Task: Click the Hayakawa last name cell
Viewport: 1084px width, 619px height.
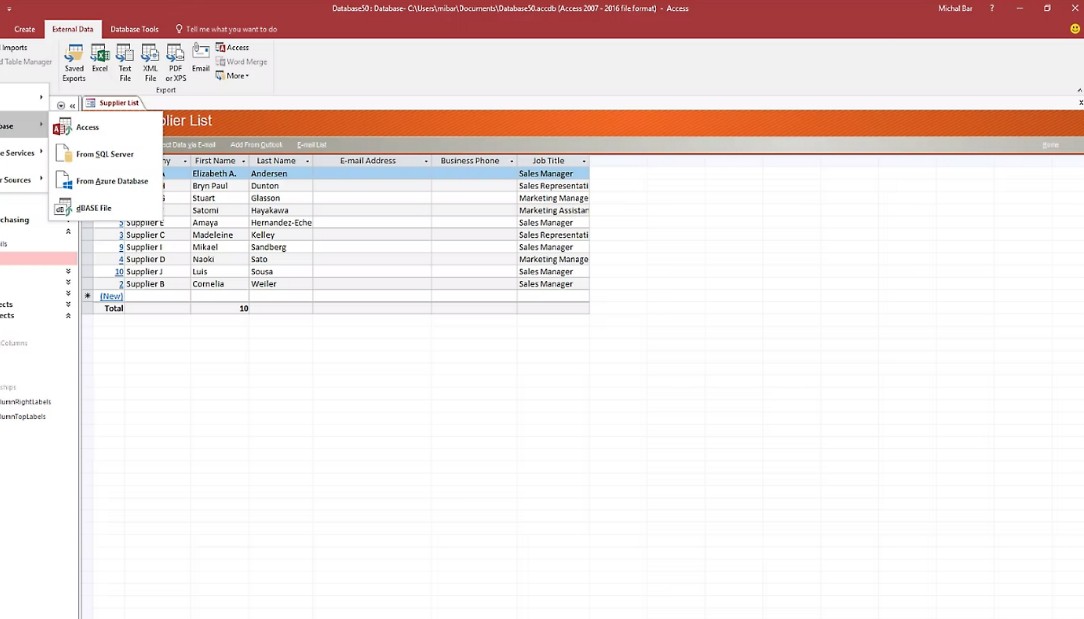Action: pyautogui.click(x=281, y=210)
